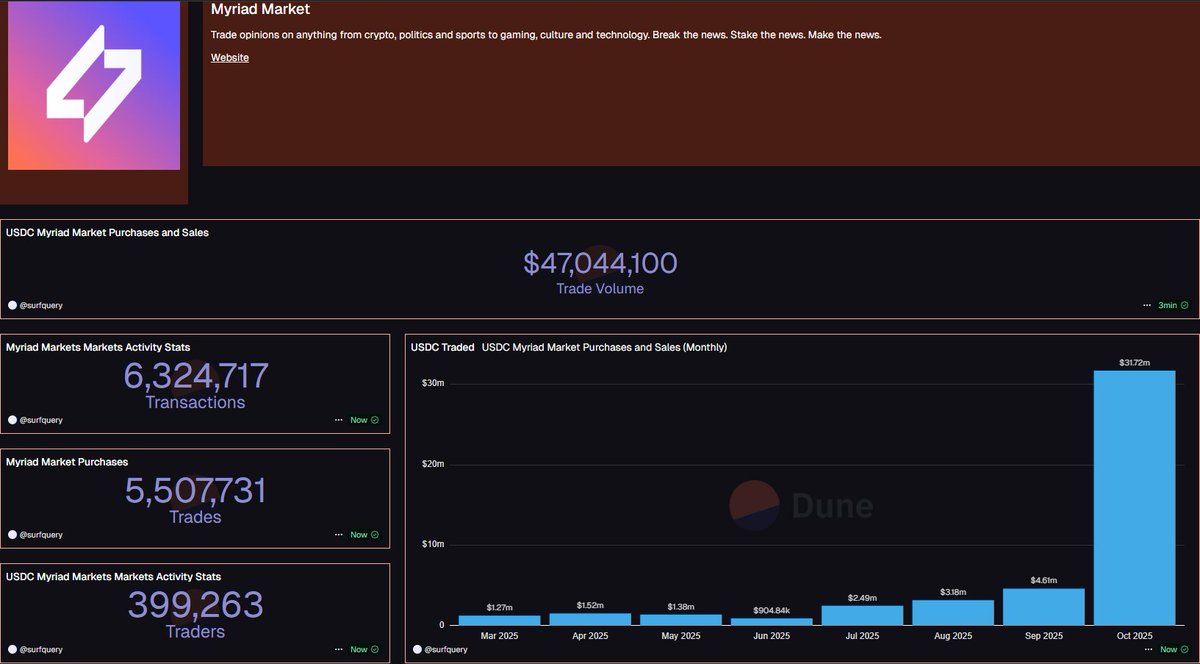
Task: Click the Now refresh status in Trades panel
Action: coord(364,535)
